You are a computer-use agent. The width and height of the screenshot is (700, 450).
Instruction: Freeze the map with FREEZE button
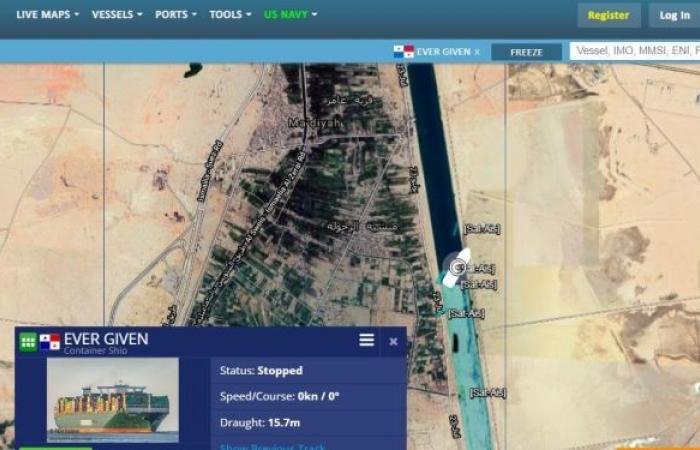(x=526, y=52)
